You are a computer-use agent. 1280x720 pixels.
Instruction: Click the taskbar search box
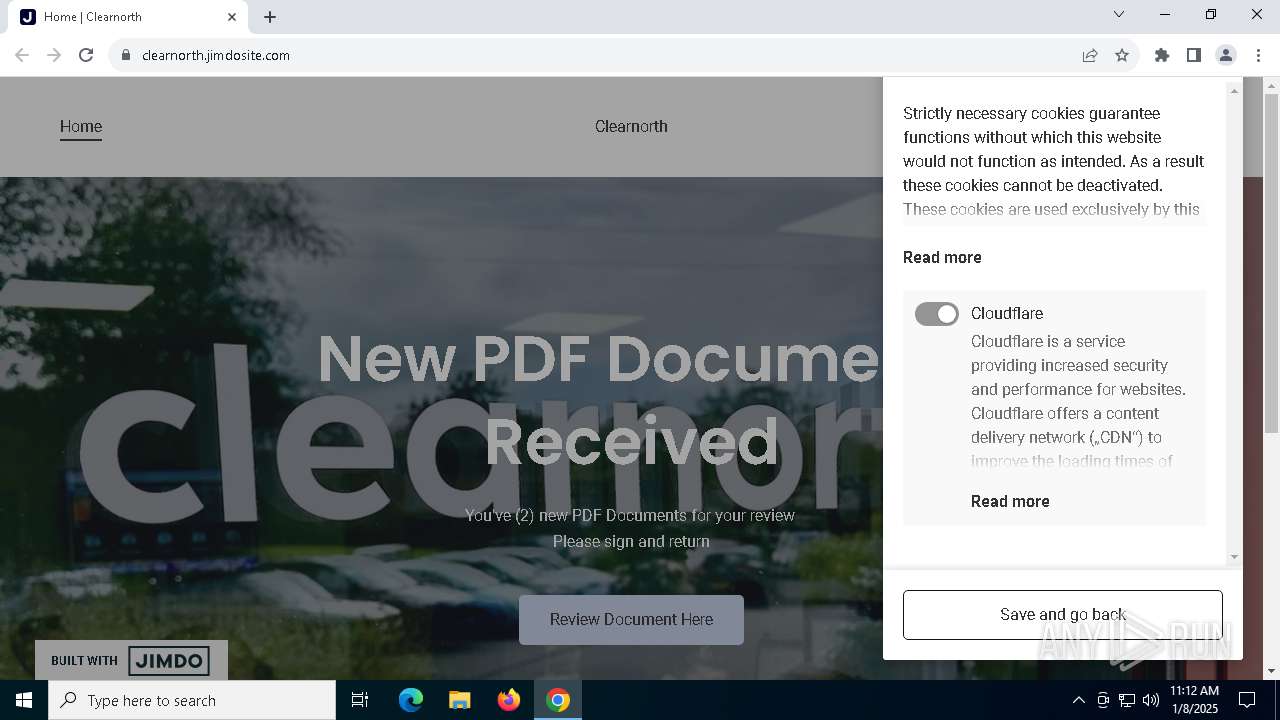coord(192,700)
